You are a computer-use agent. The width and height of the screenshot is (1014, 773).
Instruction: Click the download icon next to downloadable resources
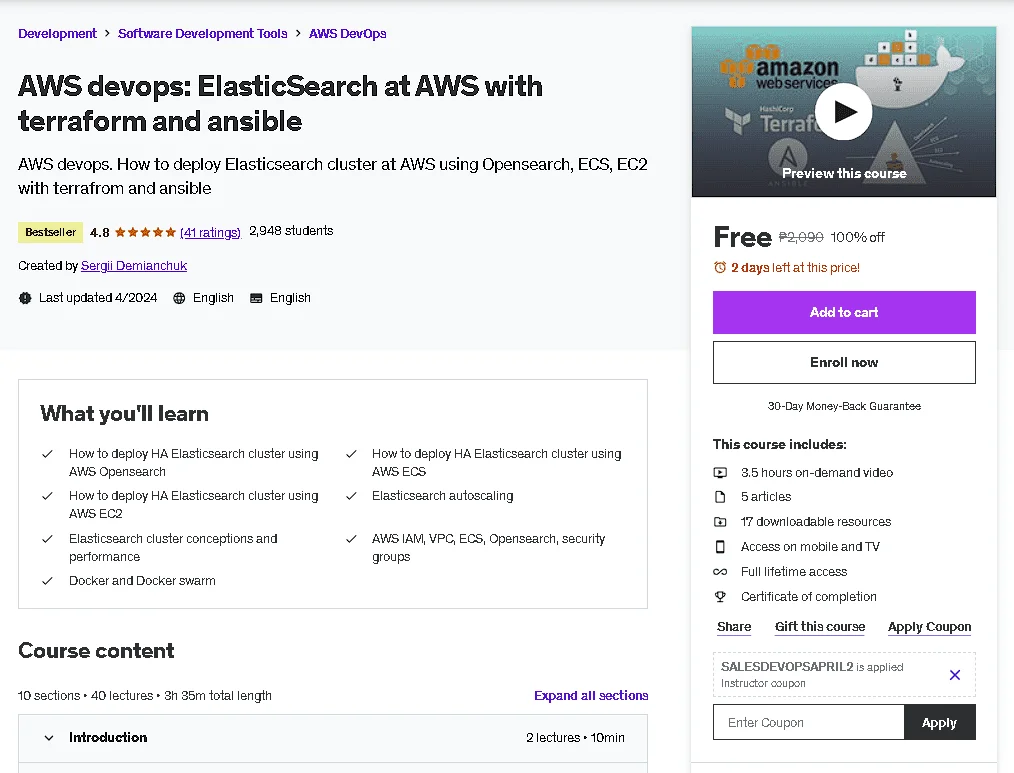(x=720, y=521)
